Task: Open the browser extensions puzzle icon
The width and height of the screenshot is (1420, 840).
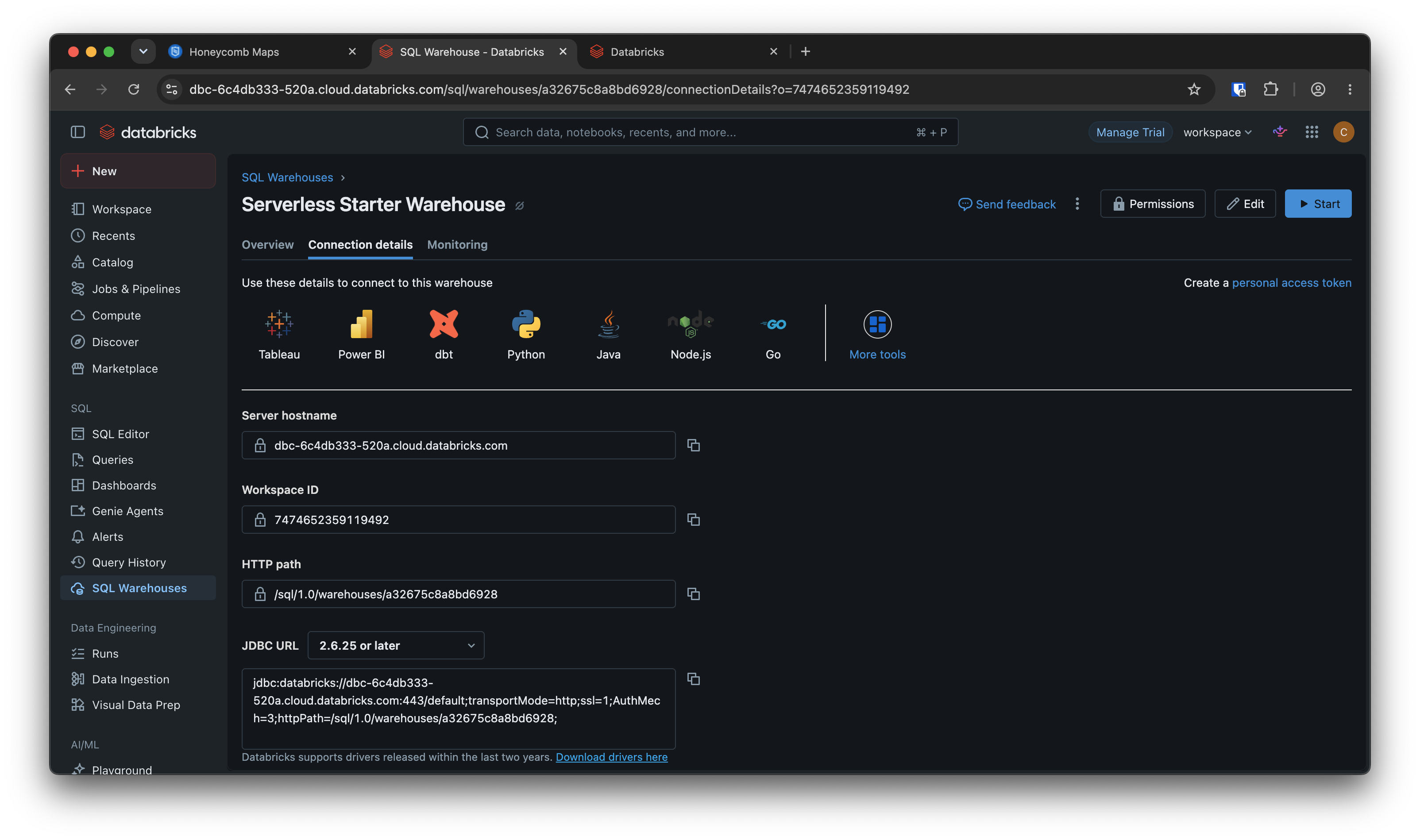Action: [x=1270, y=89]
